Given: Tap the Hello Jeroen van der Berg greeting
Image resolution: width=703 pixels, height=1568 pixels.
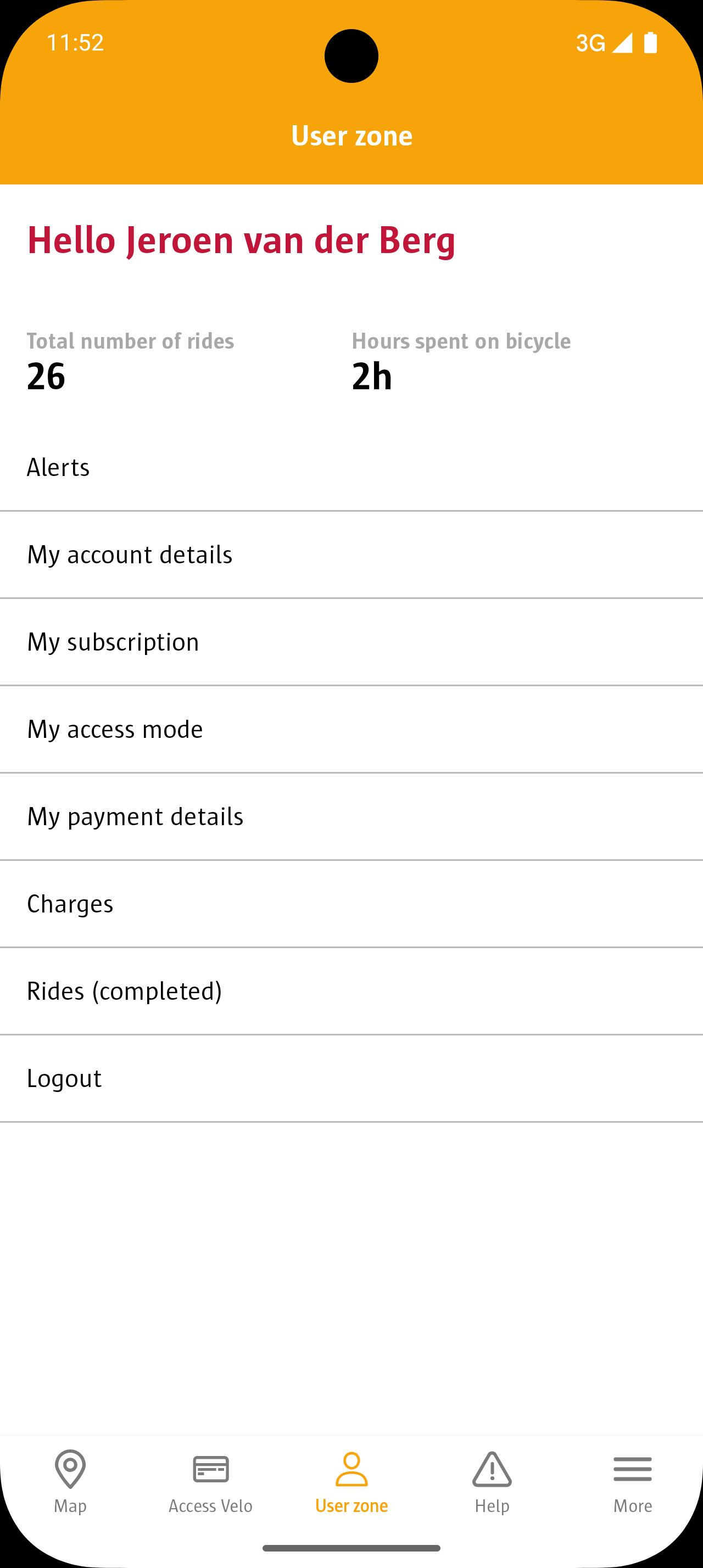Looking at the screenshot, I should click(x=241, y=240).
